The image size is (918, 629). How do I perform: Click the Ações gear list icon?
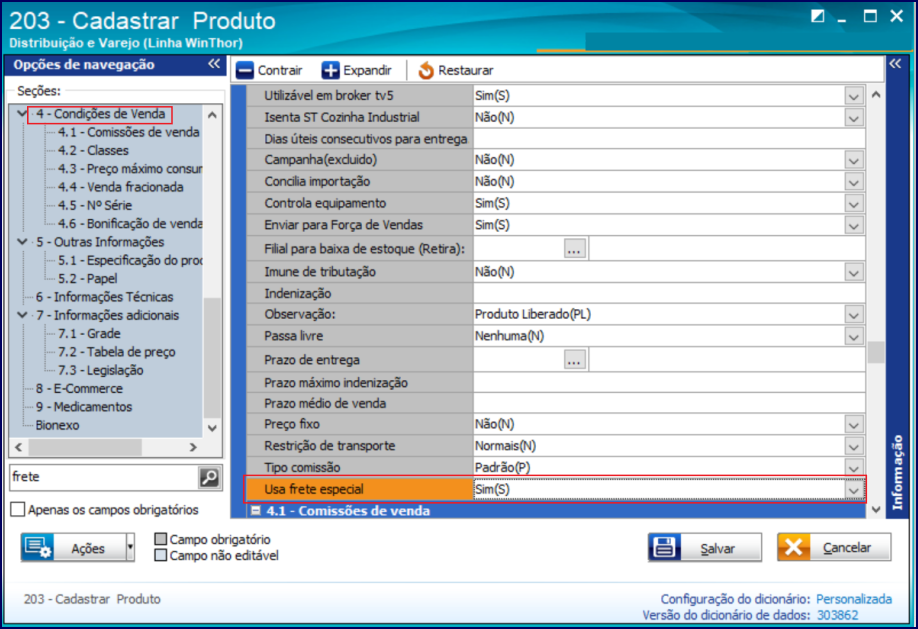(37, 548)
